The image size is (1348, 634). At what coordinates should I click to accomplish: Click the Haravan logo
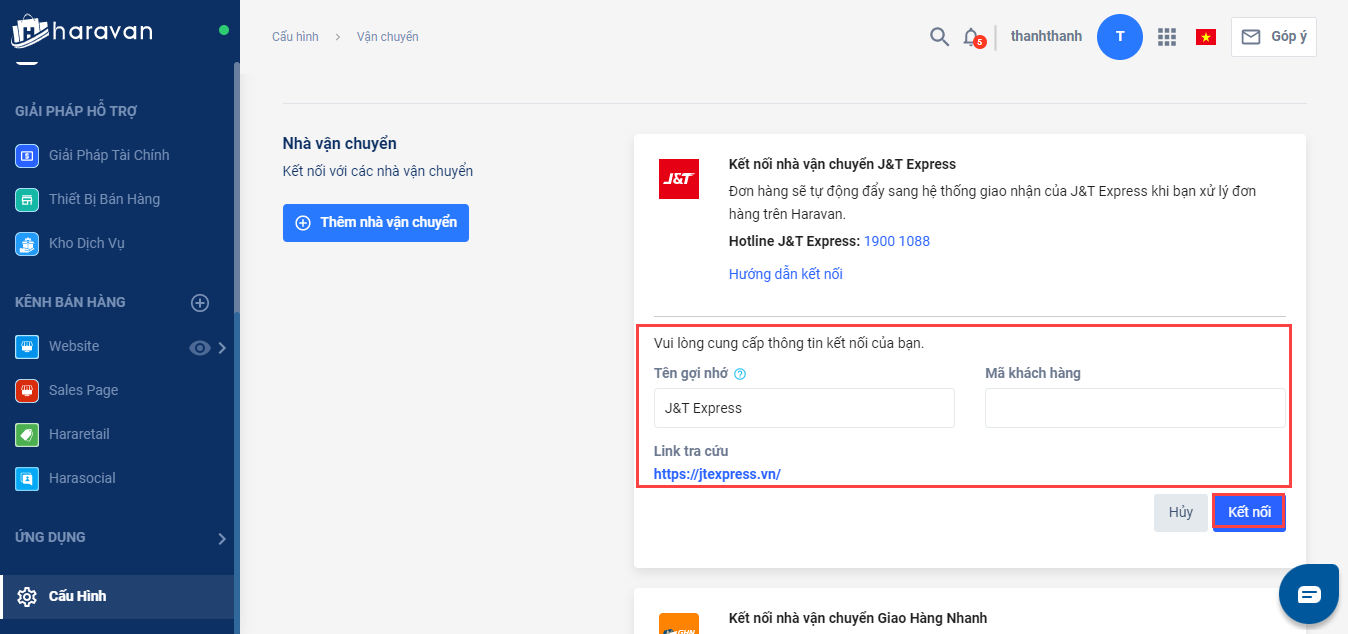tap(82, 31)
